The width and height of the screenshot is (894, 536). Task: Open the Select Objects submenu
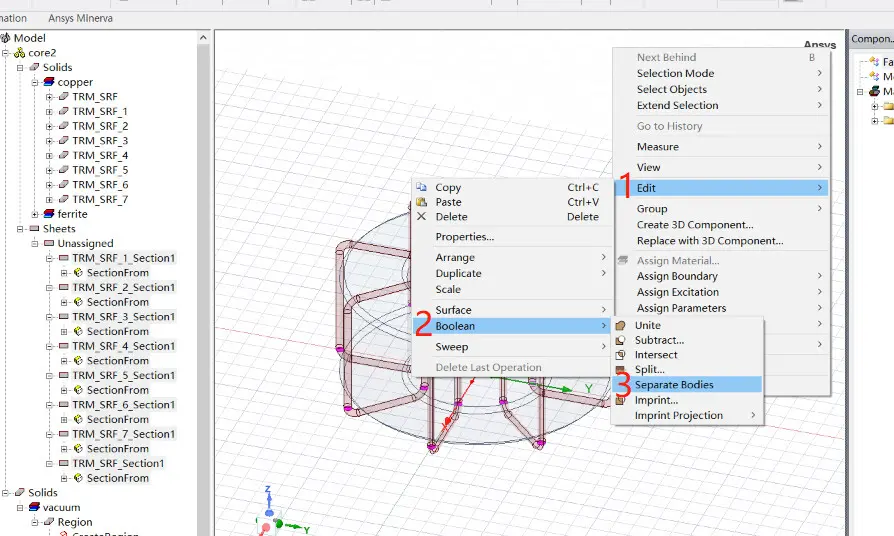tap(722, 89)
